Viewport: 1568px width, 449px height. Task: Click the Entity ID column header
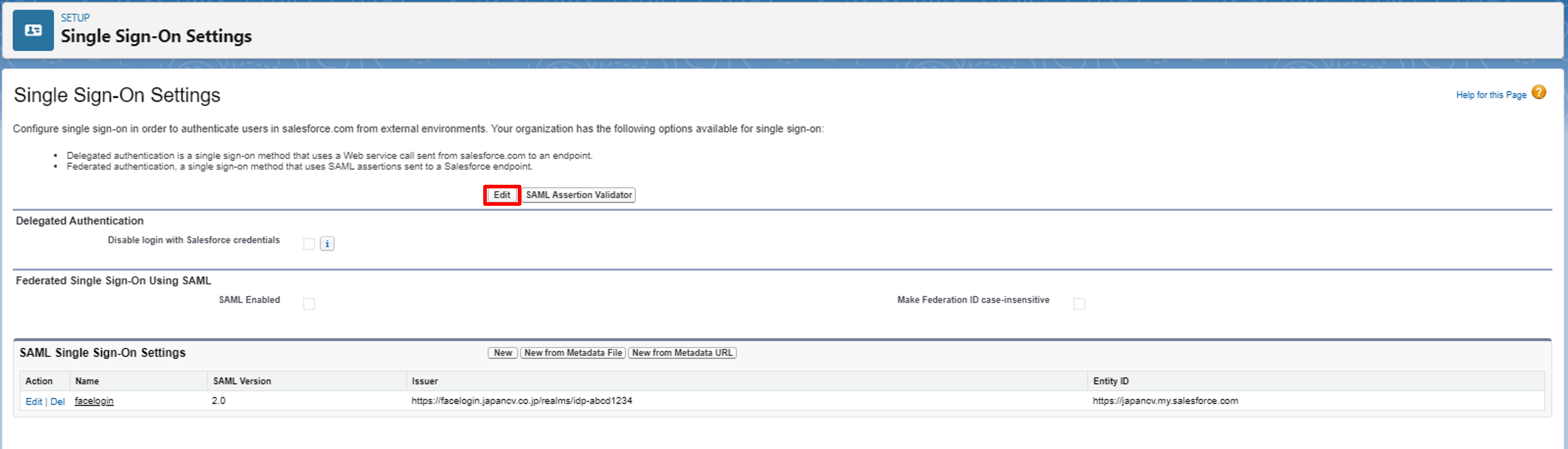[x=1110, y=381]
